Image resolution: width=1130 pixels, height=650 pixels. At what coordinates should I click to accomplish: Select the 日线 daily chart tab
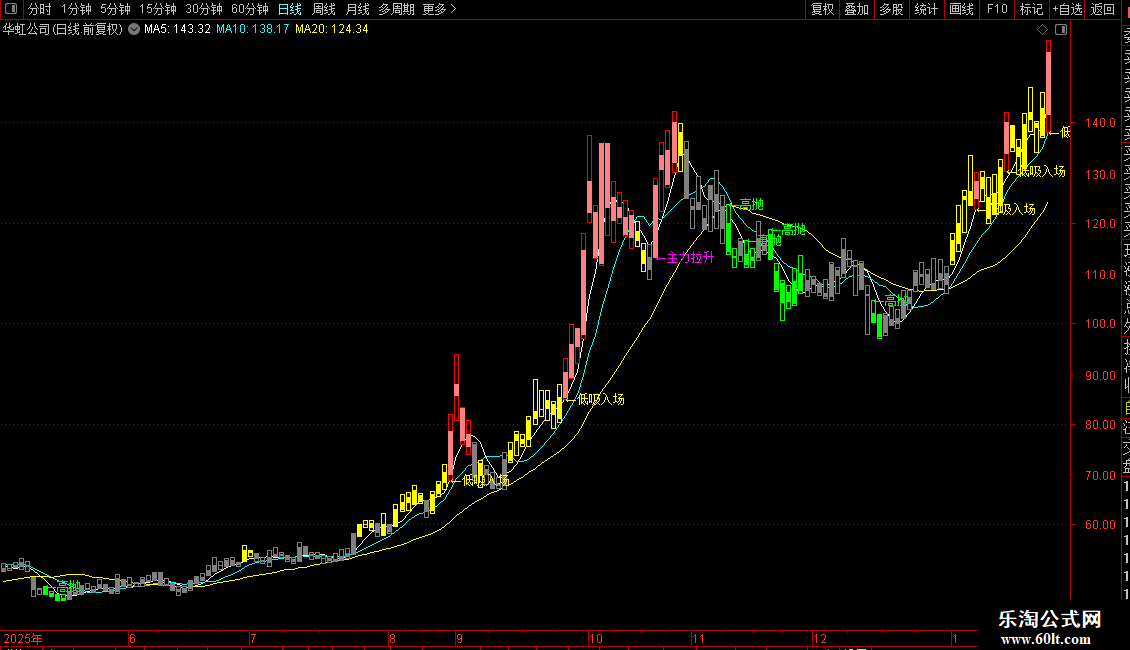(290, 9)
